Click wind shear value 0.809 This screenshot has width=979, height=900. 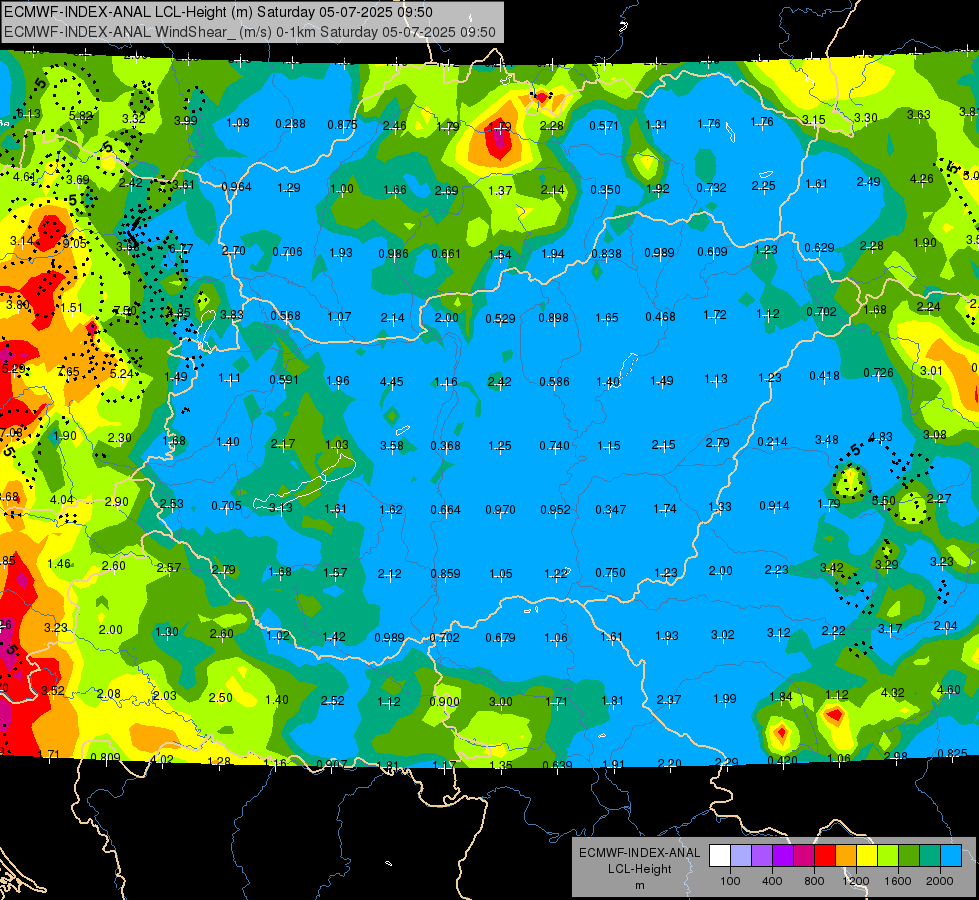pyautogui.click(x=105, y=757)
